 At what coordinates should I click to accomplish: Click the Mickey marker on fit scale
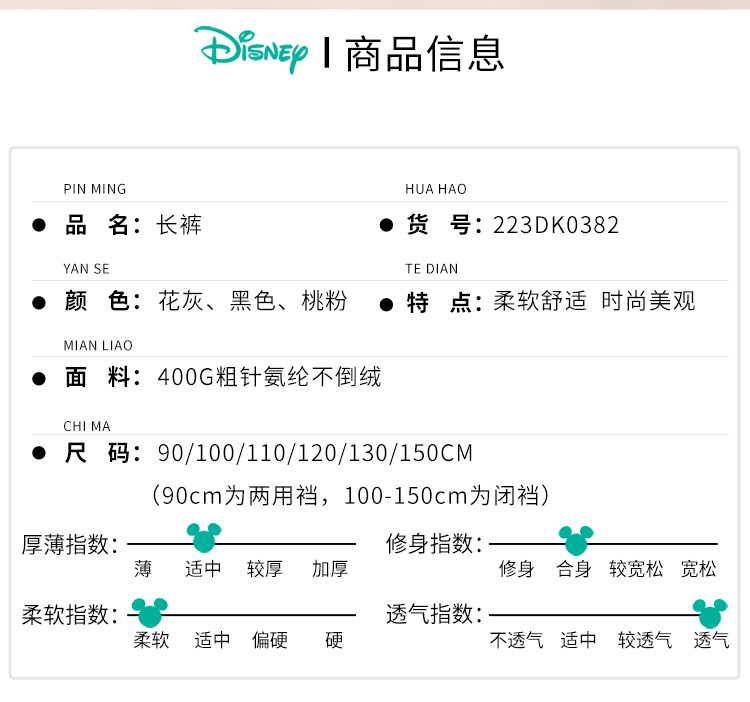pos(575,541)
